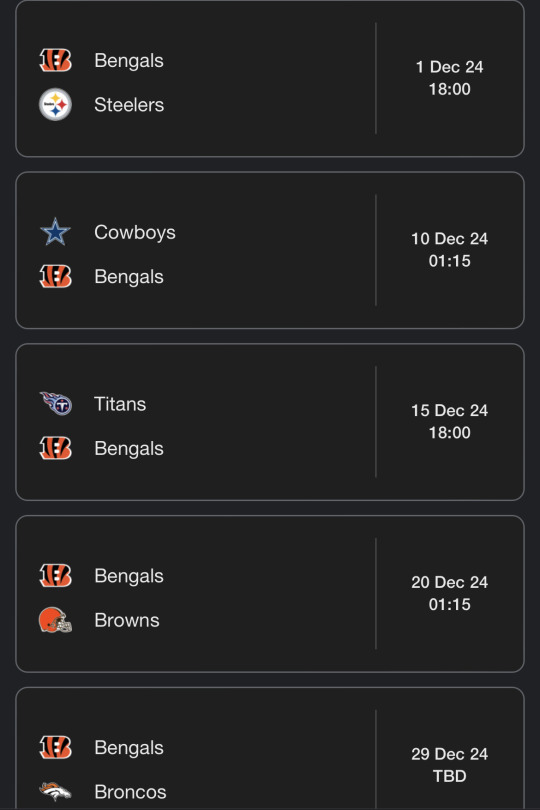Viewport: 540px width, 810px height.
Task: Click Bengals logo in Cowboys matchup
Action: [55, 276]
